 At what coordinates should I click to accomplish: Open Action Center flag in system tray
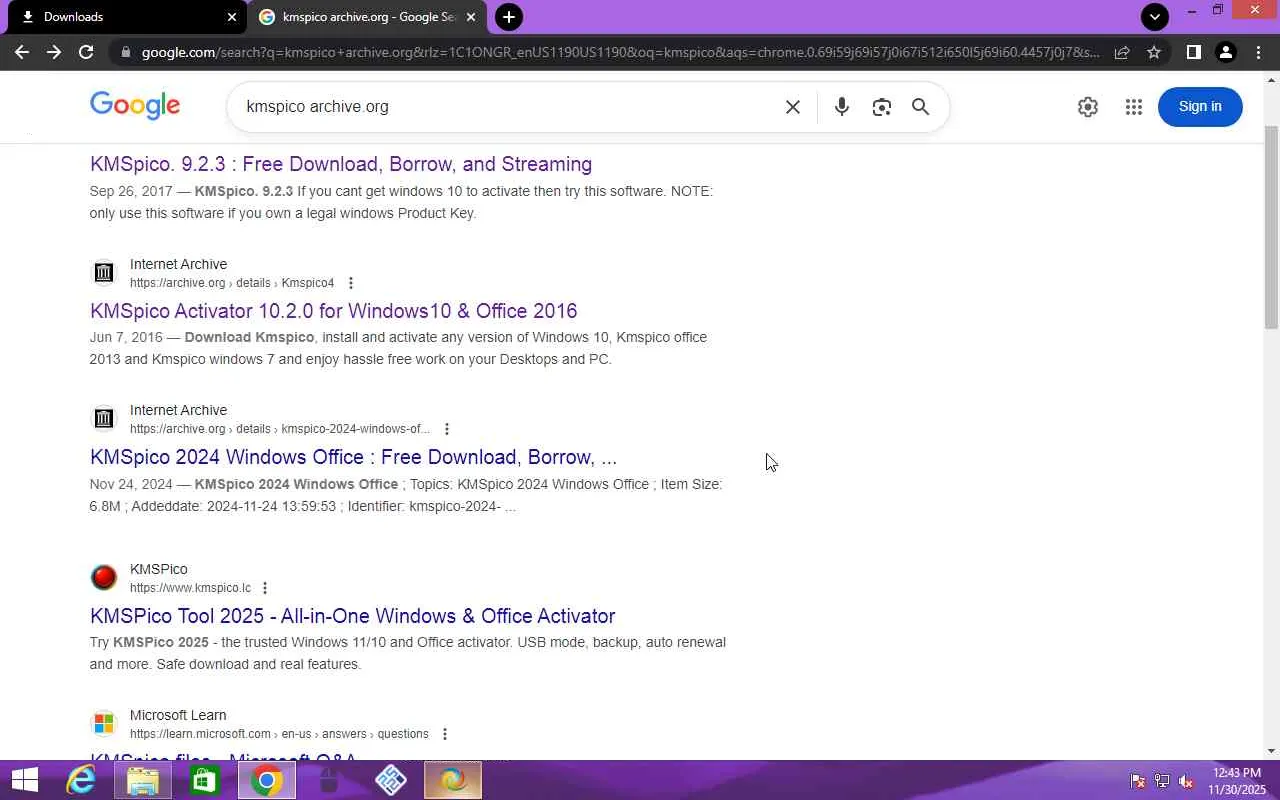pyautogui.click(x=1138, y=781)
